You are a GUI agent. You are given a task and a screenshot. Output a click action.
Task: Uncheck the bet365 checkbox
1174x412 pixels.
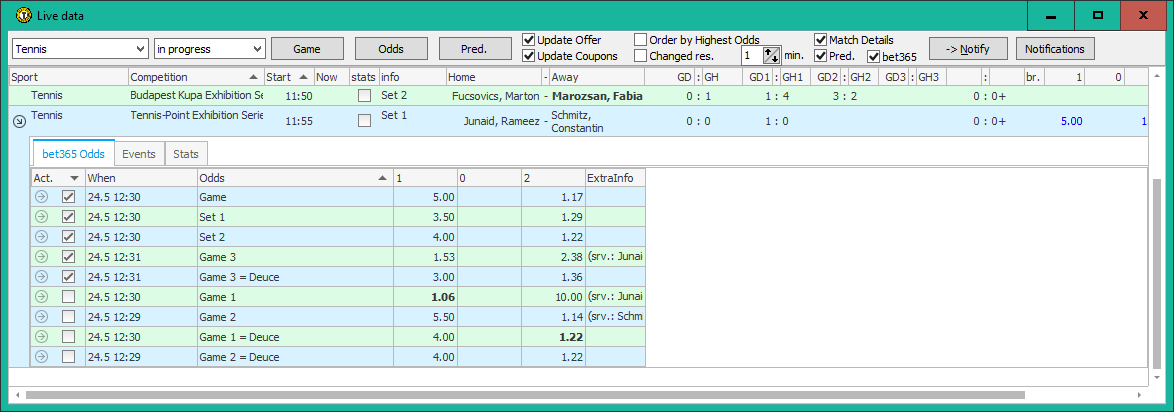click(873, 57)
